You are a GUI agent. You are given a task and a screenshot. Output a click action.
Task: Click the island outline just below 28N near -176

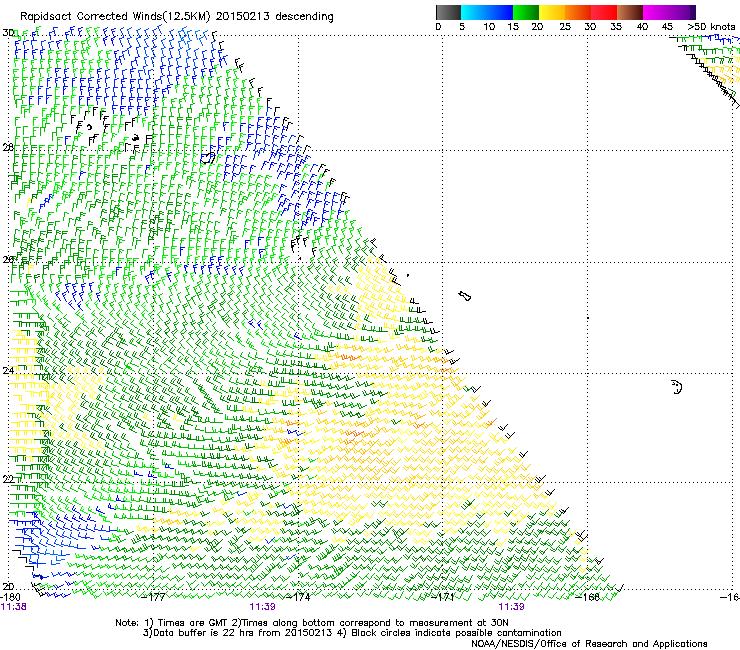click(x=208, y=158)
